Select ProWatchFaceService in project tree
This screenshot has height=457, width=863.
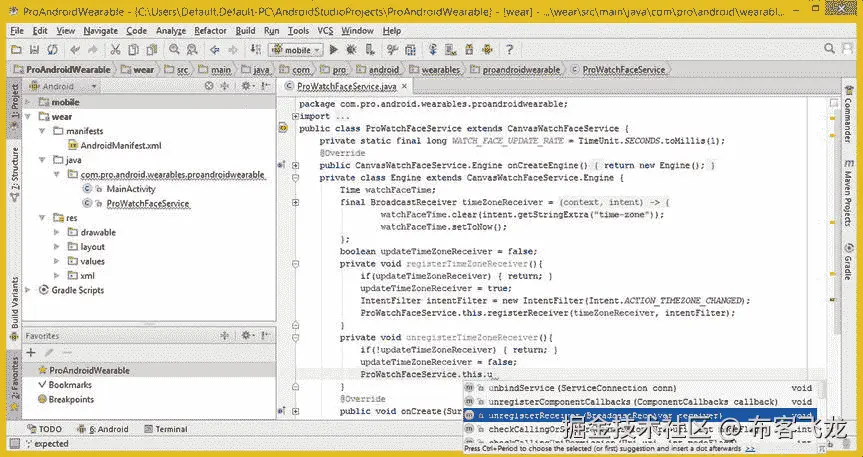coord(136,203)
